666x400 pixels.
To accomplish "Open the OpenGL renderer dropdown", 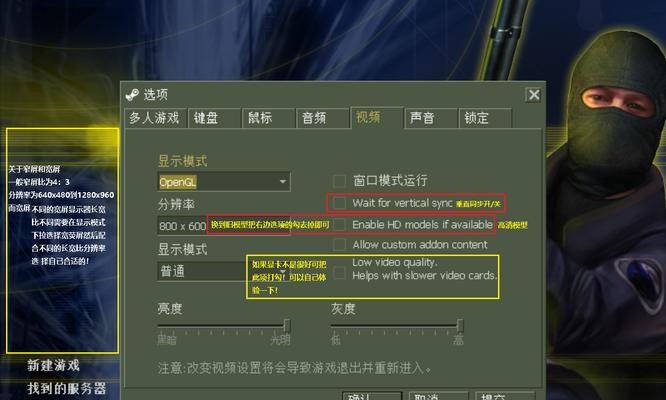I will (x=224, y=182).
